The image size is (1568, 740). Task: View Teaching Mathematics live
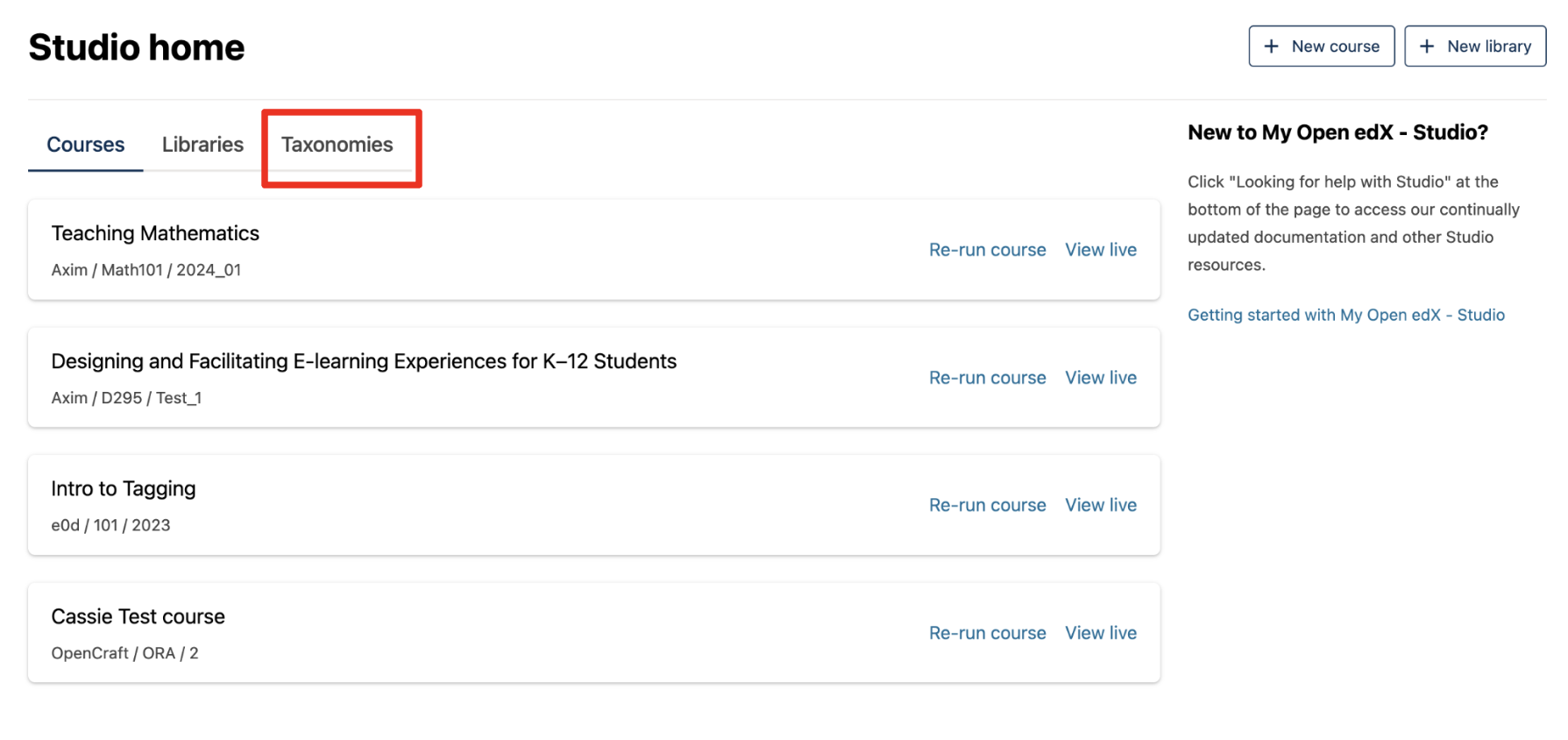[1101, 250]
